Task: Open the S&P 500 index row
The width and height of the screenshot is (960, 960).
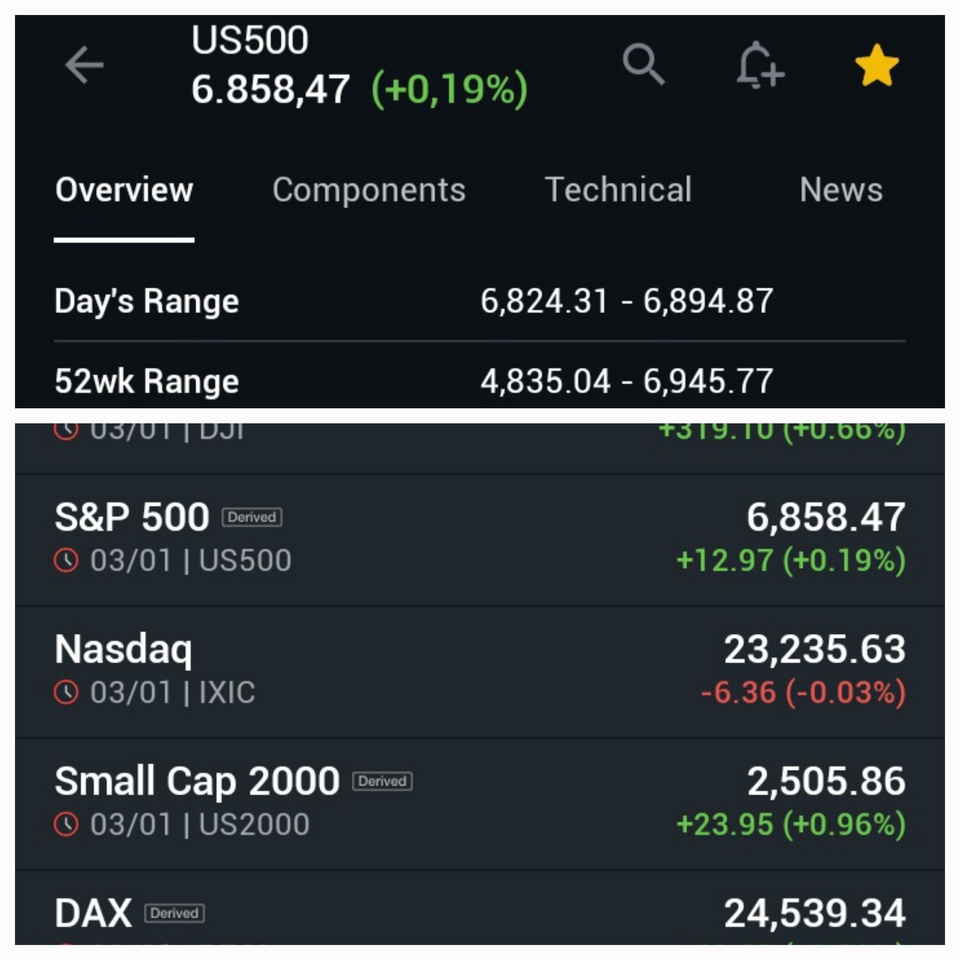Action: coord(480,538)
